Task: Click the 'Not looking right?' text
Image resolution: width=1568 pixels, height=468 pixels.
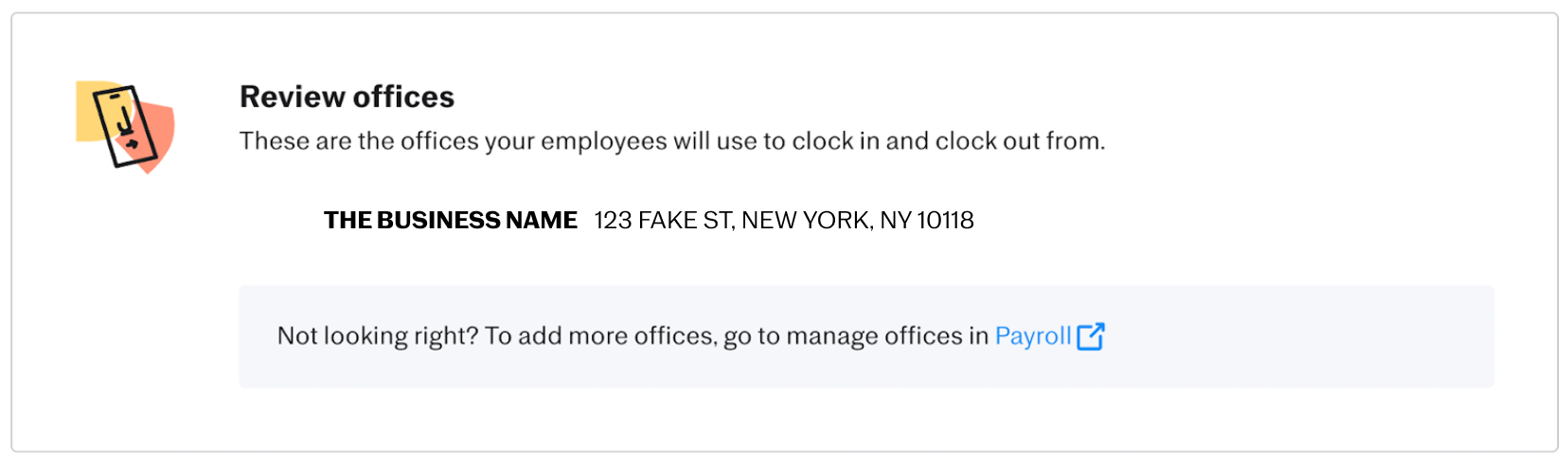Action: point(378,336)
